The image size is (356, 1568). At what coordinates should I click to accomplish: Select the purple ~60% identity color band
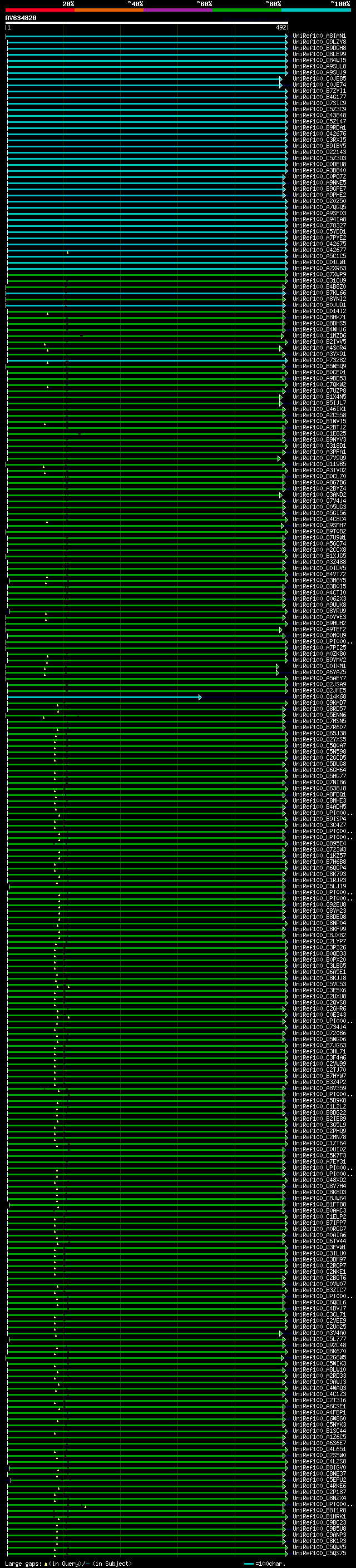point(179,11)
